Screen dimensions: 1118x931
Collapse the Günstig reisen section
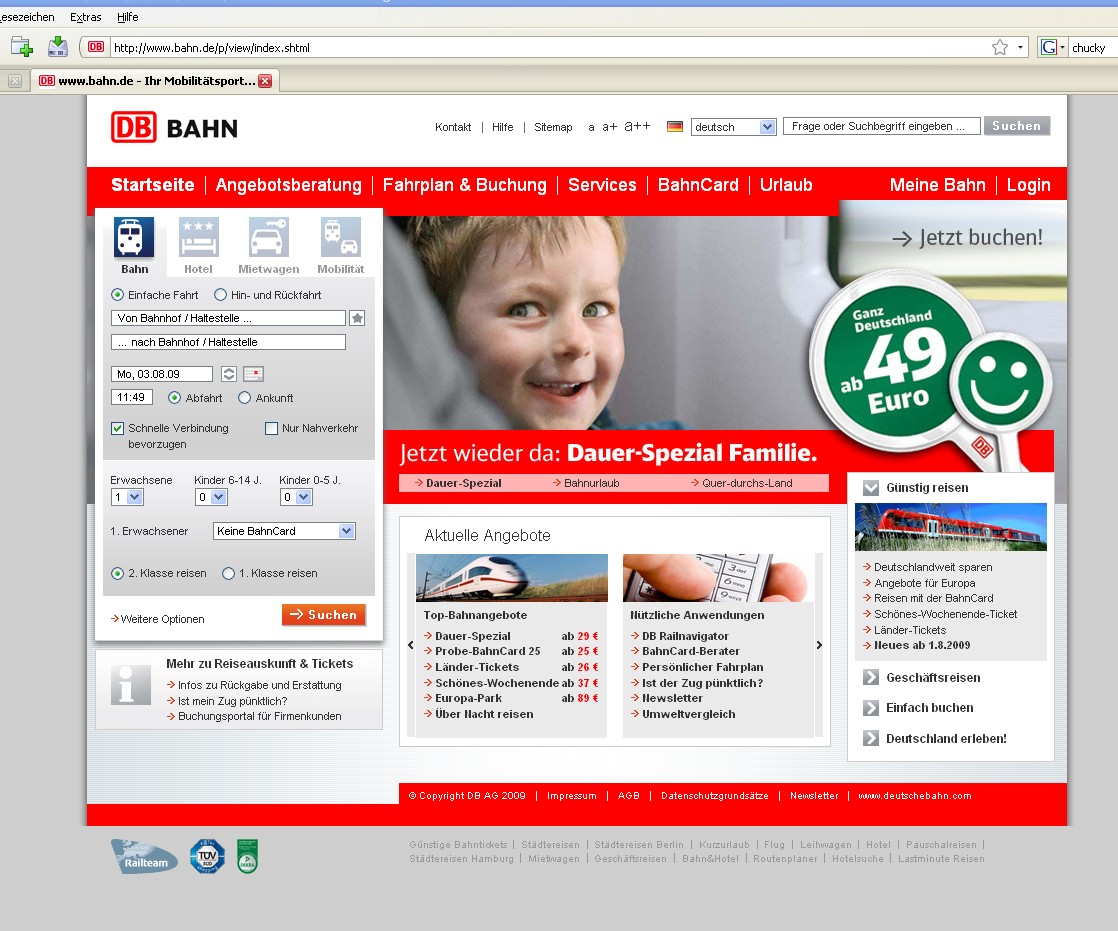(871, 488)
